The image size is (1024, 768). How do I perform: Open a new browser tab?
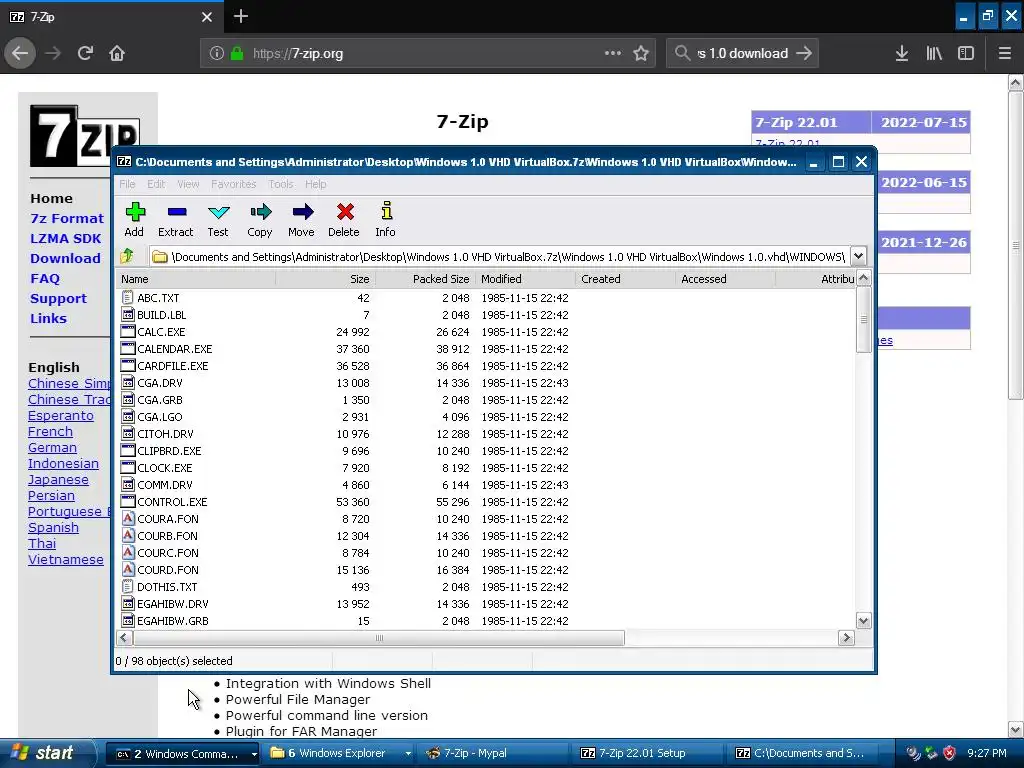click(x=240, y=16)
